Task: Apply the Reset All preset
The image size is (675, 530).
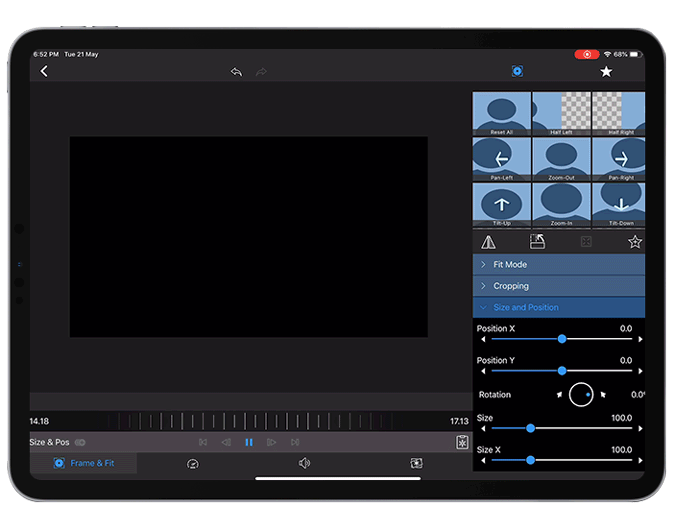Action: 502,114
